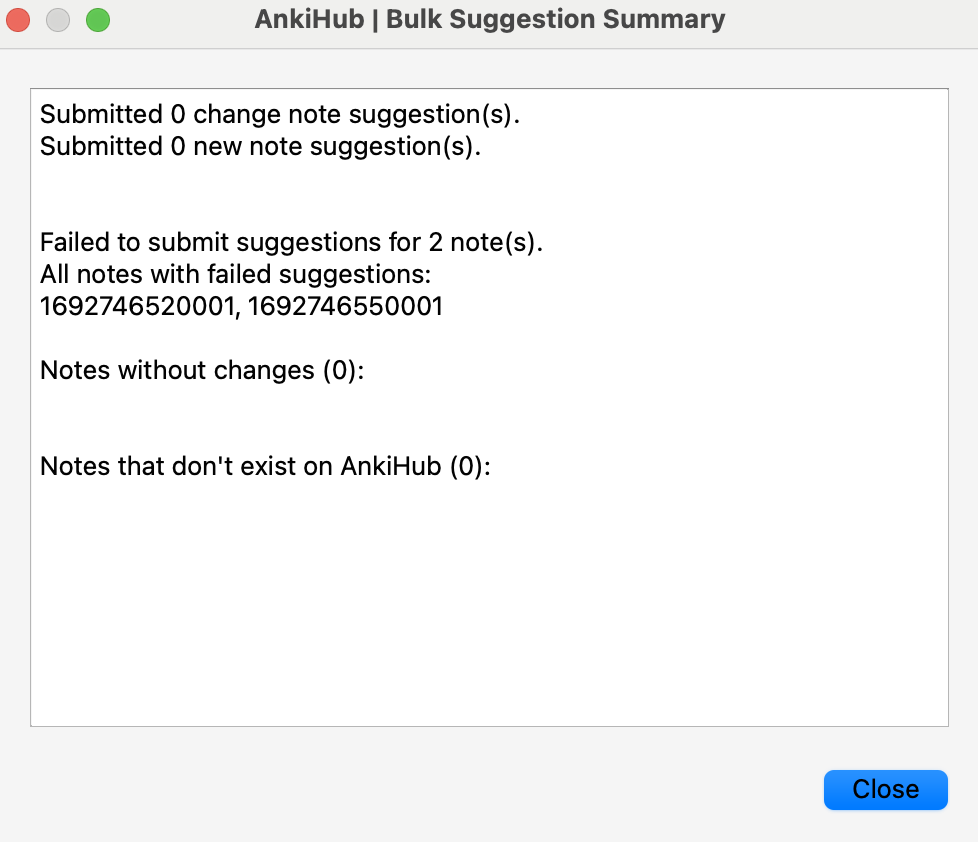Click the note ID 1692746550001
This screenshot has width=978, height=842.
[x=346, y=306]
